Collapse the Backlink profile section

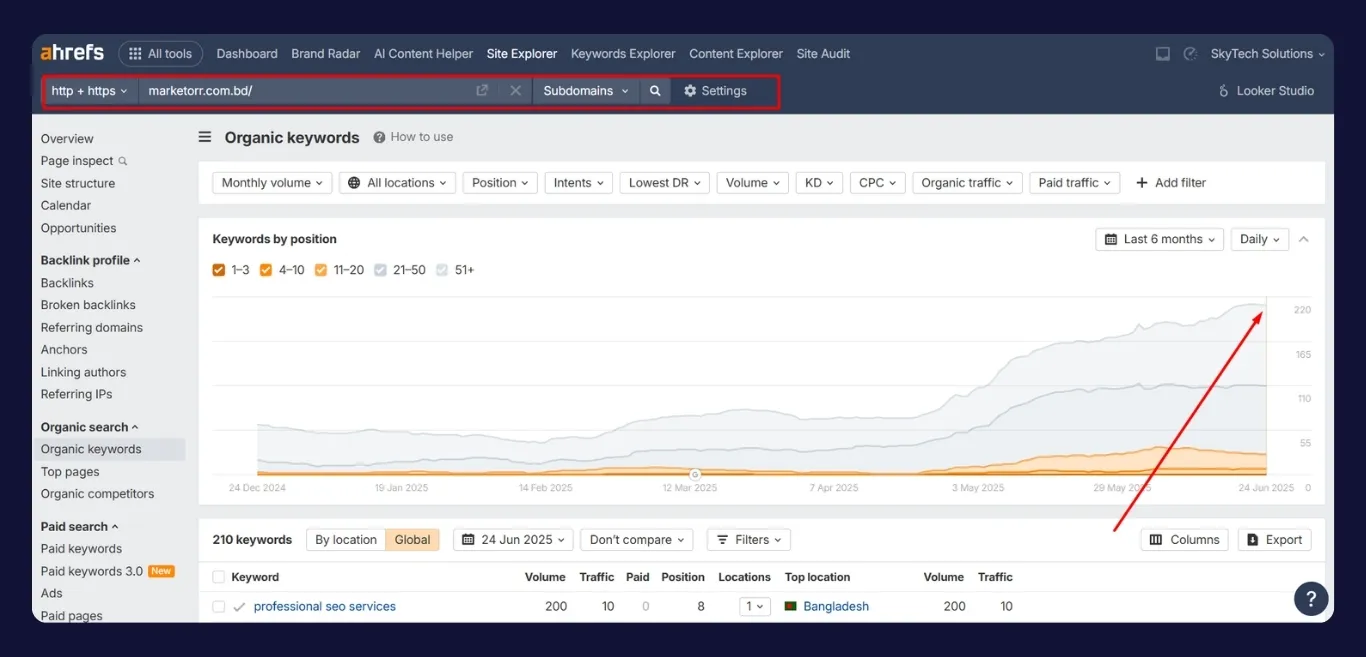point(91,260)
